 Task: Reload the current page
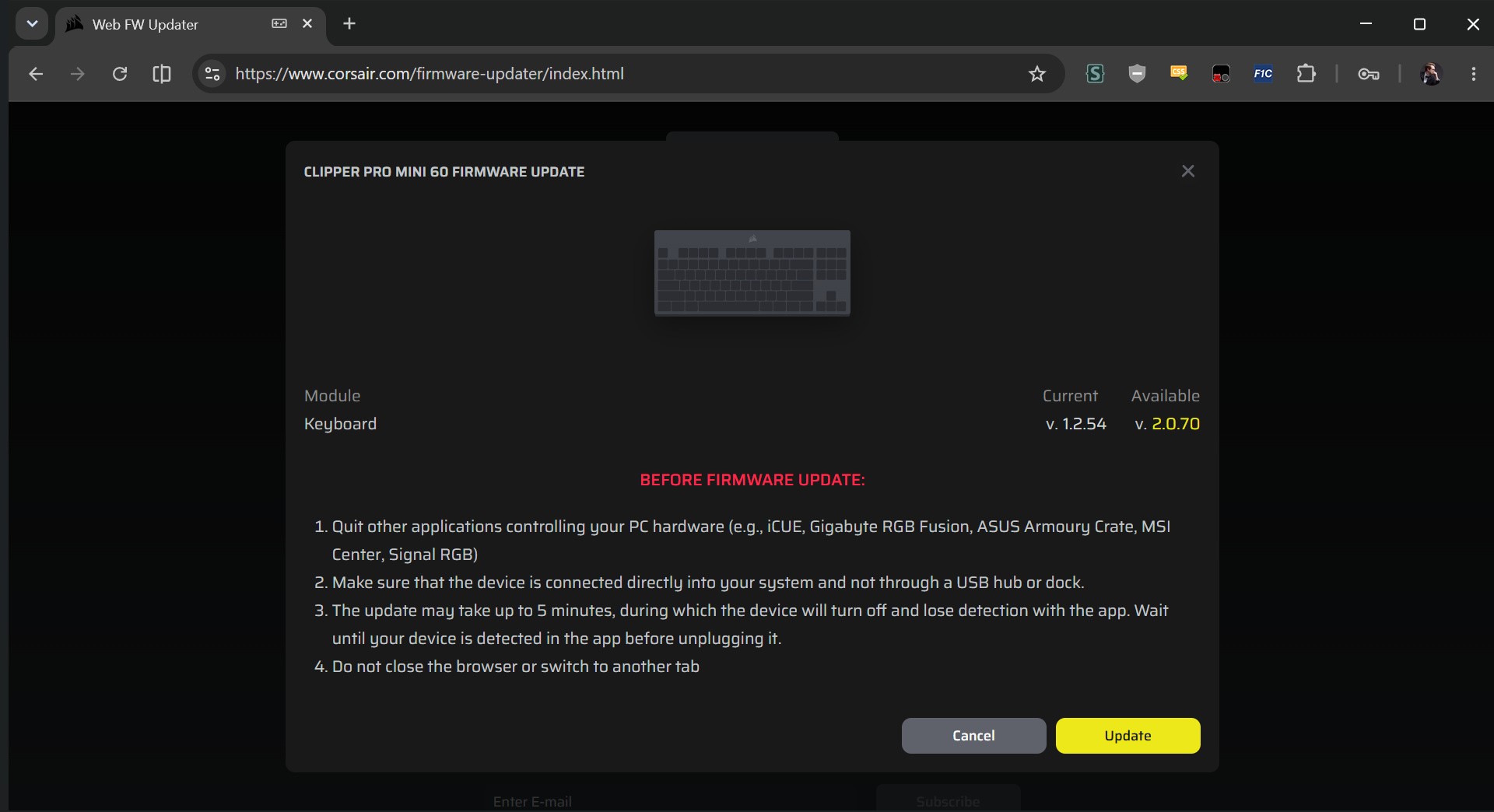click(x=120, y=74)
